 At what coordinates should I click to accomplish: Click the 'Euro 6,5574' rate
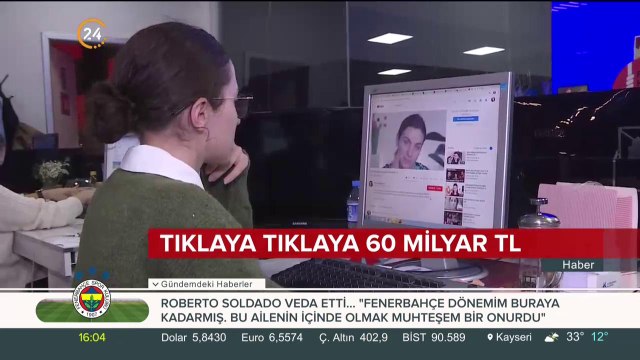point(272,338)
